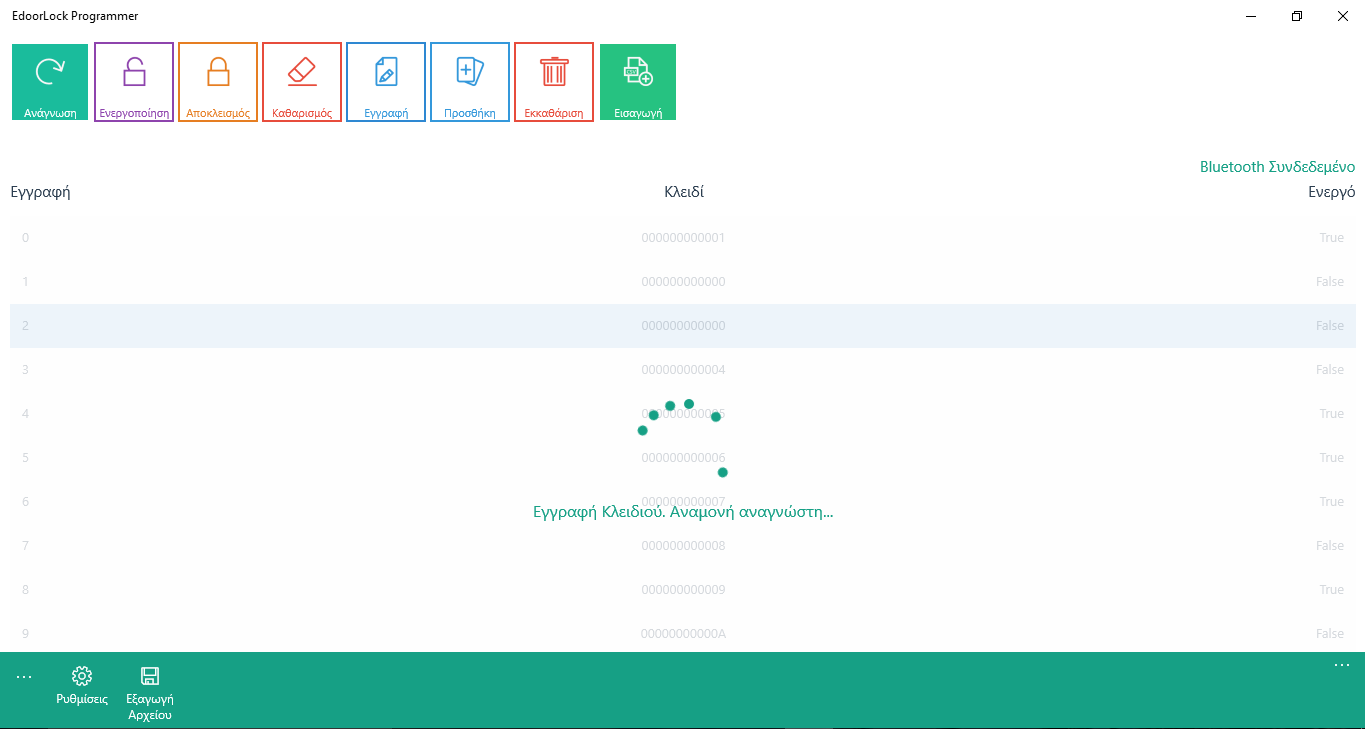Open the Εισαγωγή import file tile
This screenshot has height=729, width=1365.
tap(638, 82)
